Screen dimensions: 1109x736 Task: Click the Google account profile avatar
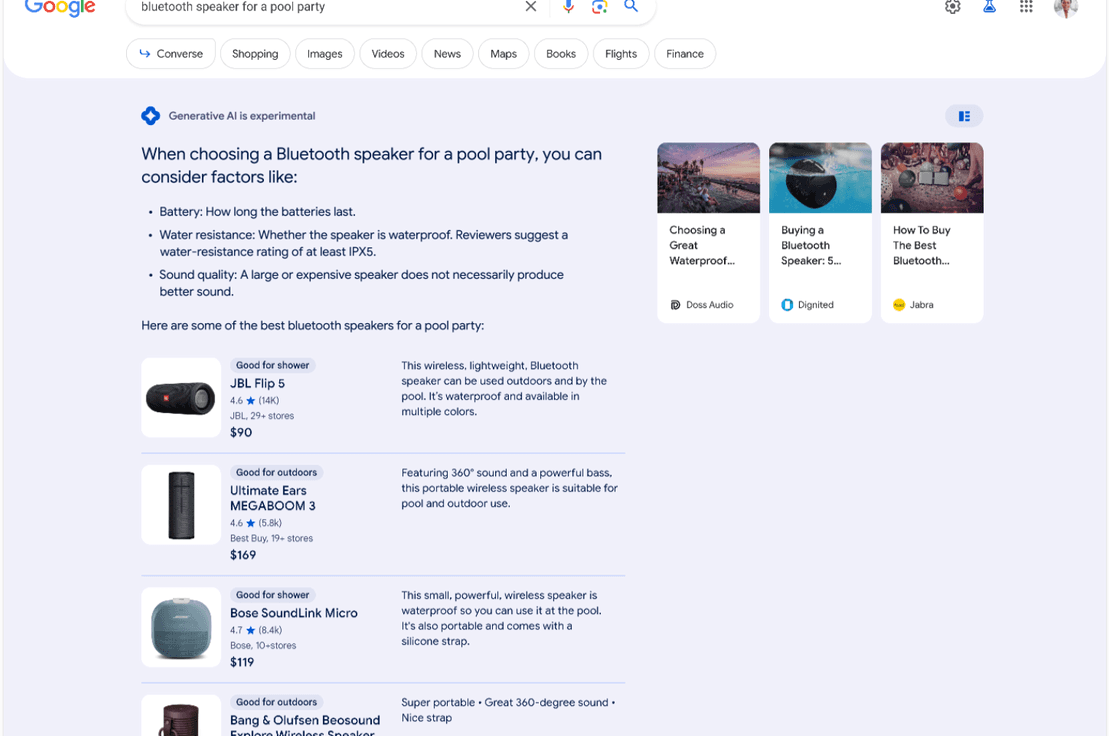pyautogui.click(x=1066, y=8)
